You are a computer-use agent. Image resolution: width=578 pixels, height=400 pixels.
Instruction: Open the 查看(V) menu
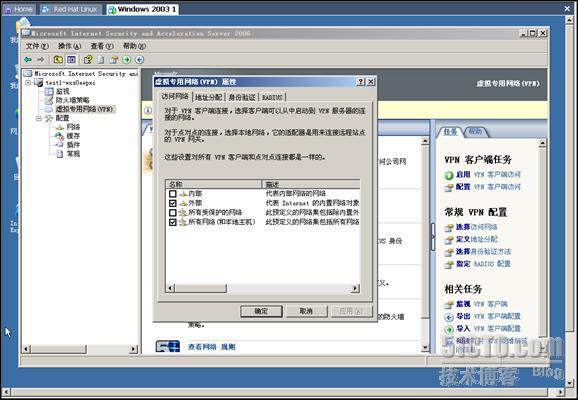pos(102,46)
